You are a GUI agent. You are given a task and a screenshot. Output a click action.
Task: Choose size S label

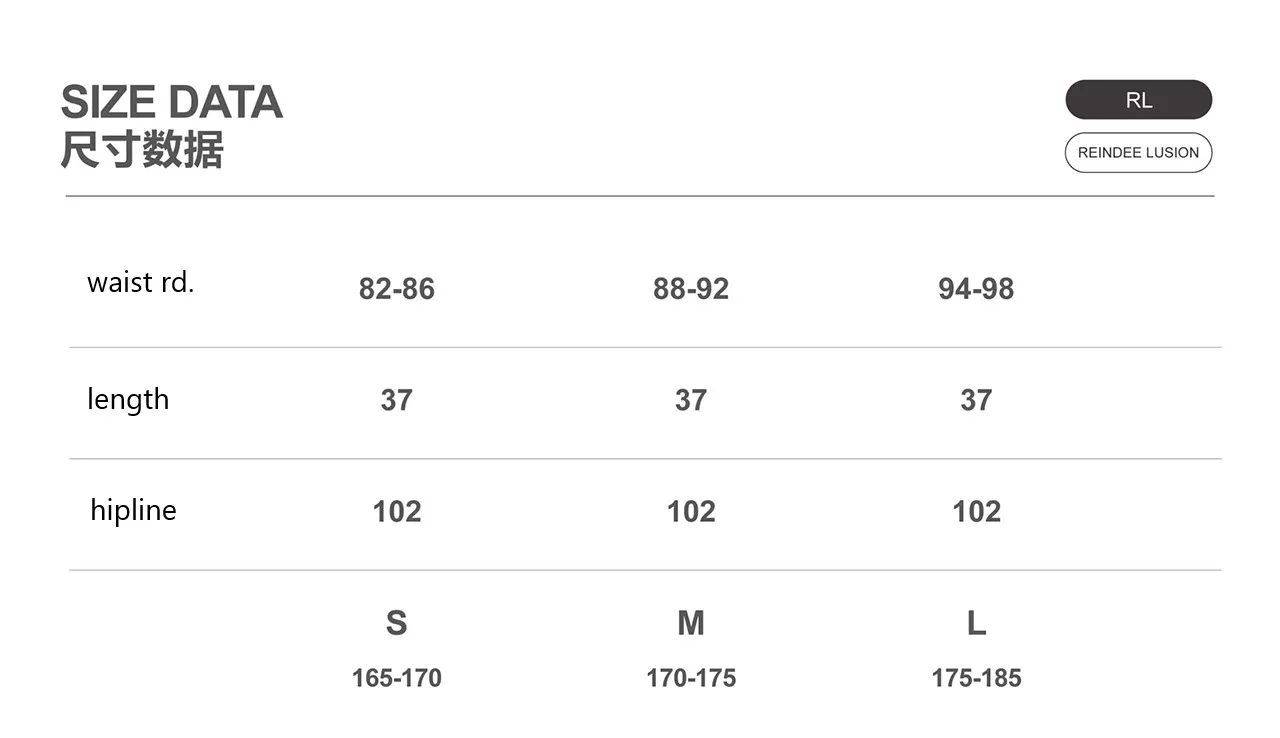397,623
